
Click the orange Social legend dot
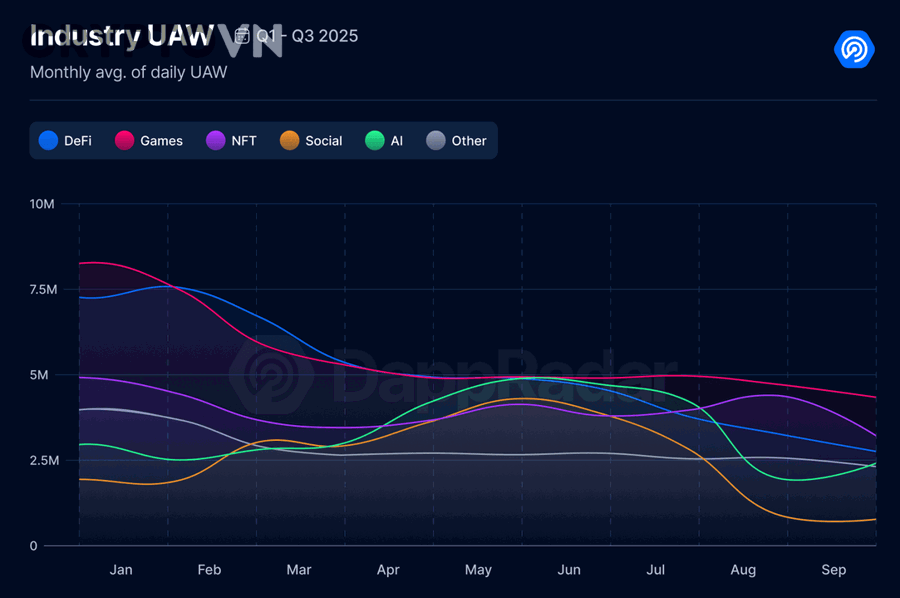290,141
